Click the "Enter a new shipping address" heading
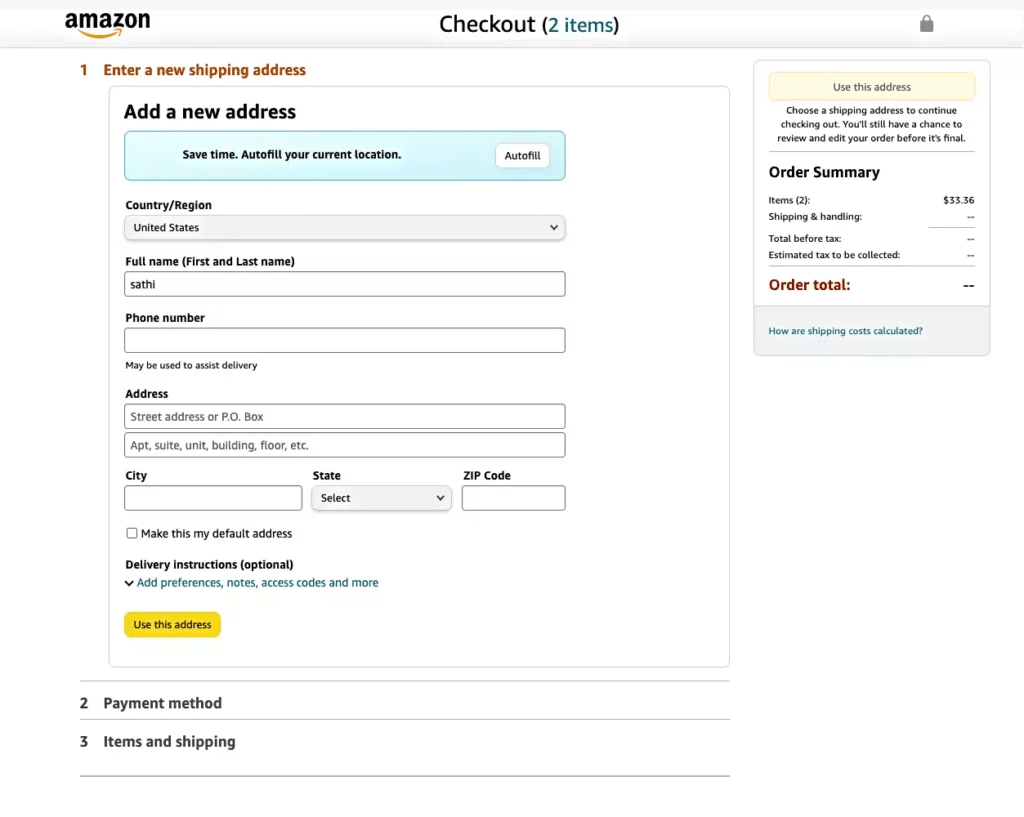Image resolution: width=1024 pixels, height=817 pixels. pyautogui.click(x=205, y=69)
